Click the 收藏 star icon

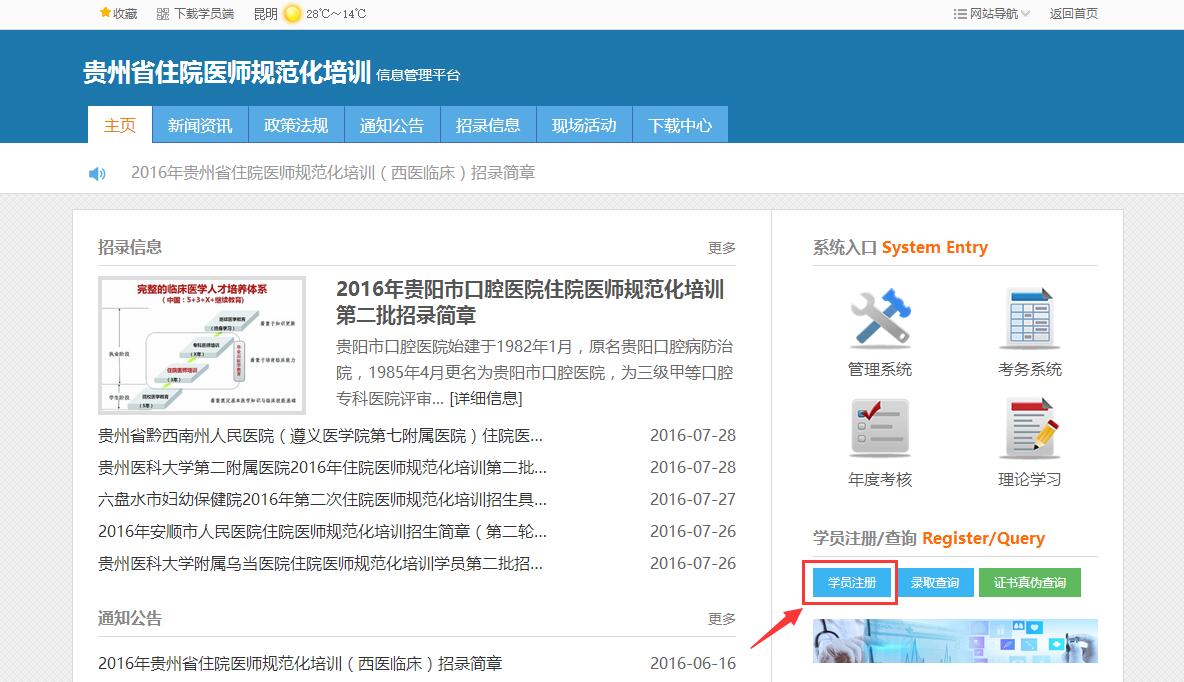click(x=105, y=13)
